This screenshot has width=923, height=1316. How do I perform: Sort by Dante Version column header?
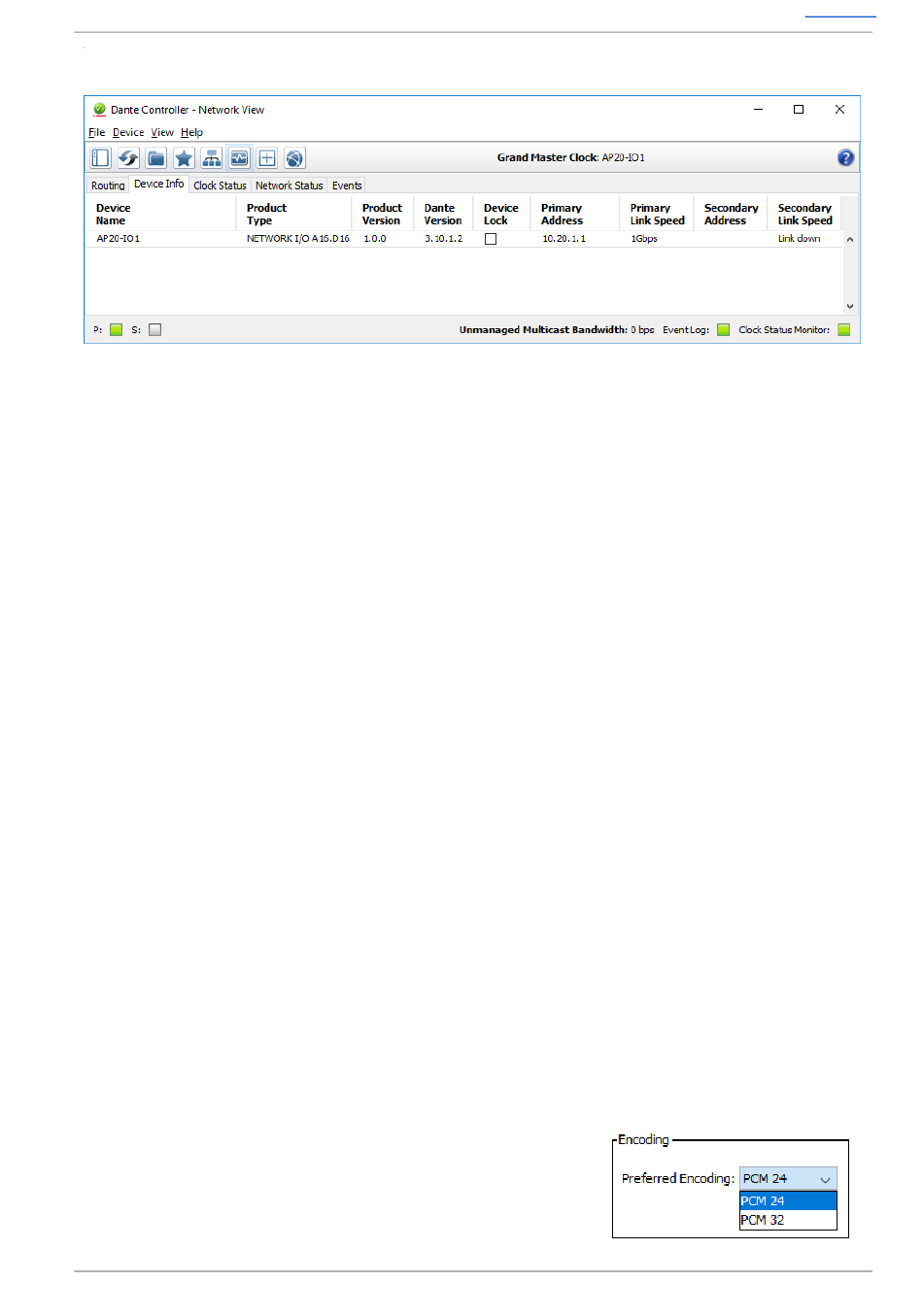tap(443, 214)
